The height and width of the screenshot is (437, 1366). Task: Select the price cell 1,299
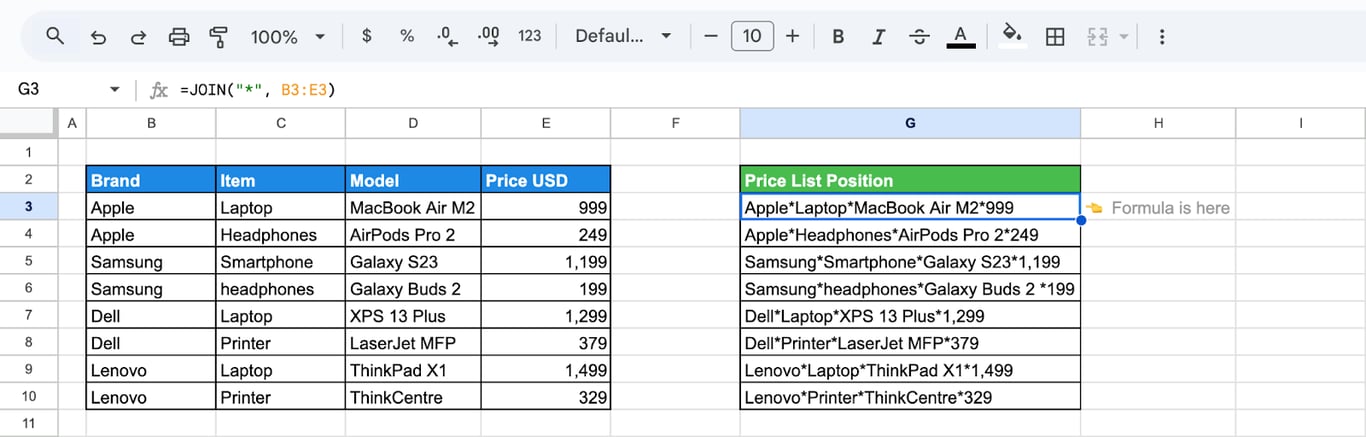coord(546,315)
